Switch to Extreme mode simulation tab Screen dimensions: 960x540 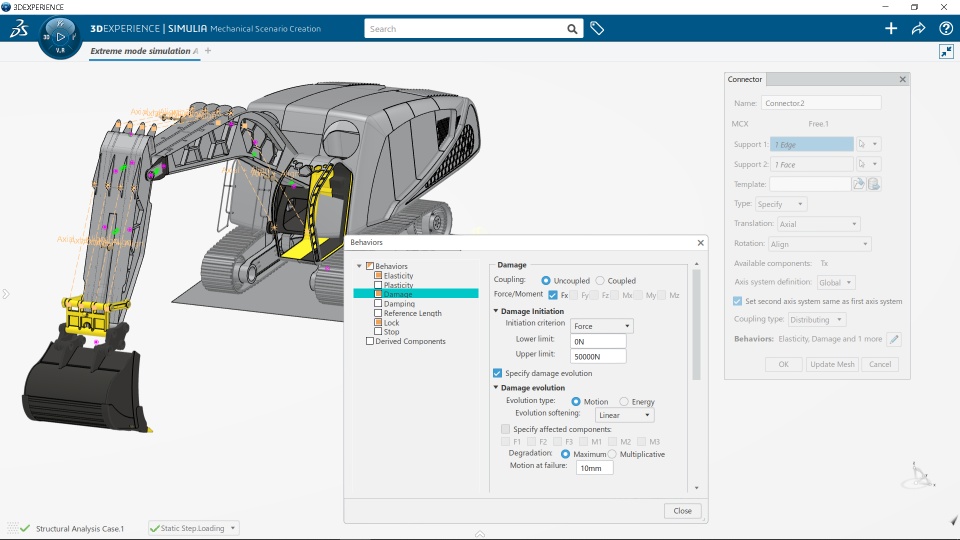[140, 51]
